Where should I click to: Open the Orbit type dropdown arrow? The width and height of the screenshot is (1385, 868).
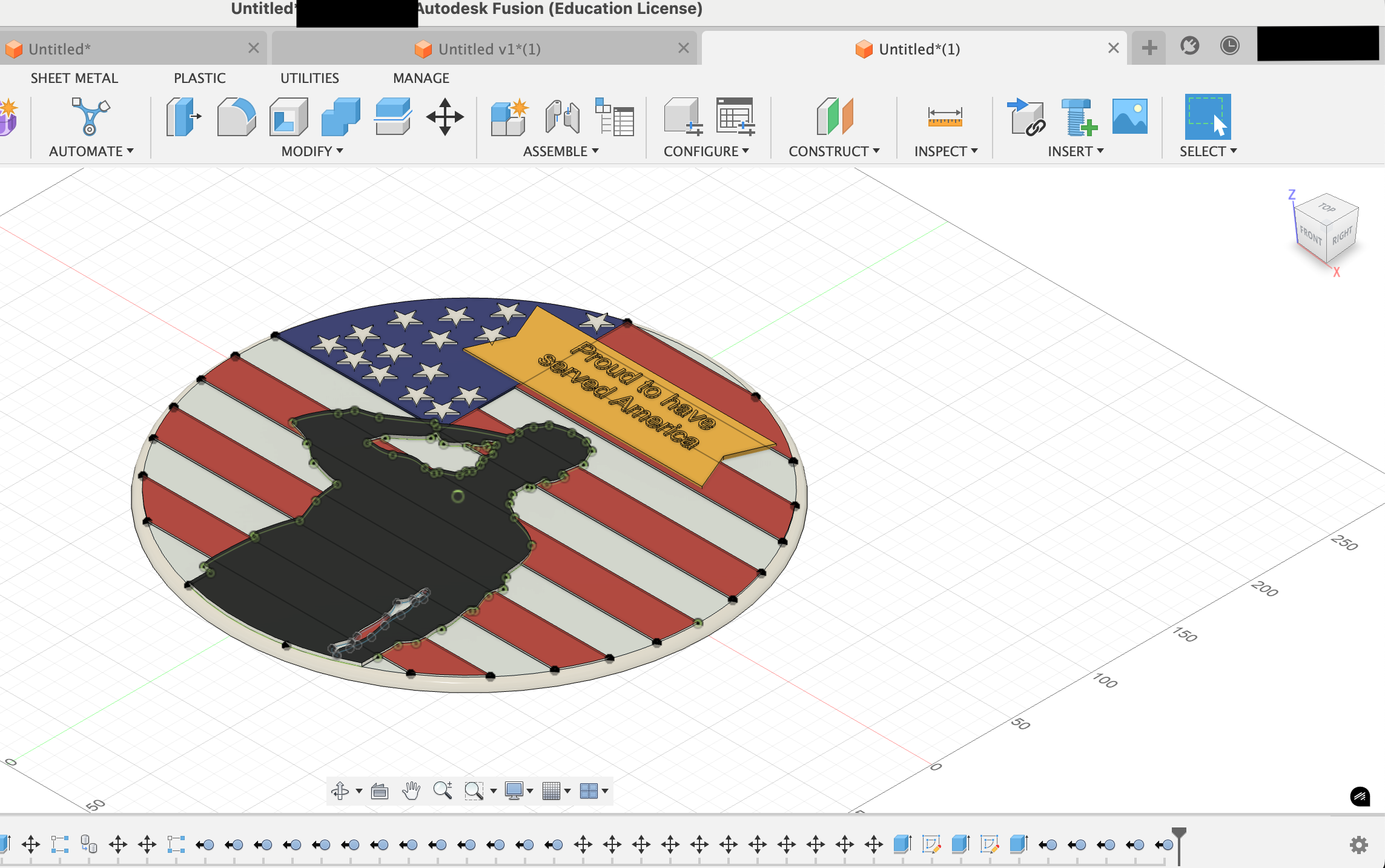(x=359, y=791)
